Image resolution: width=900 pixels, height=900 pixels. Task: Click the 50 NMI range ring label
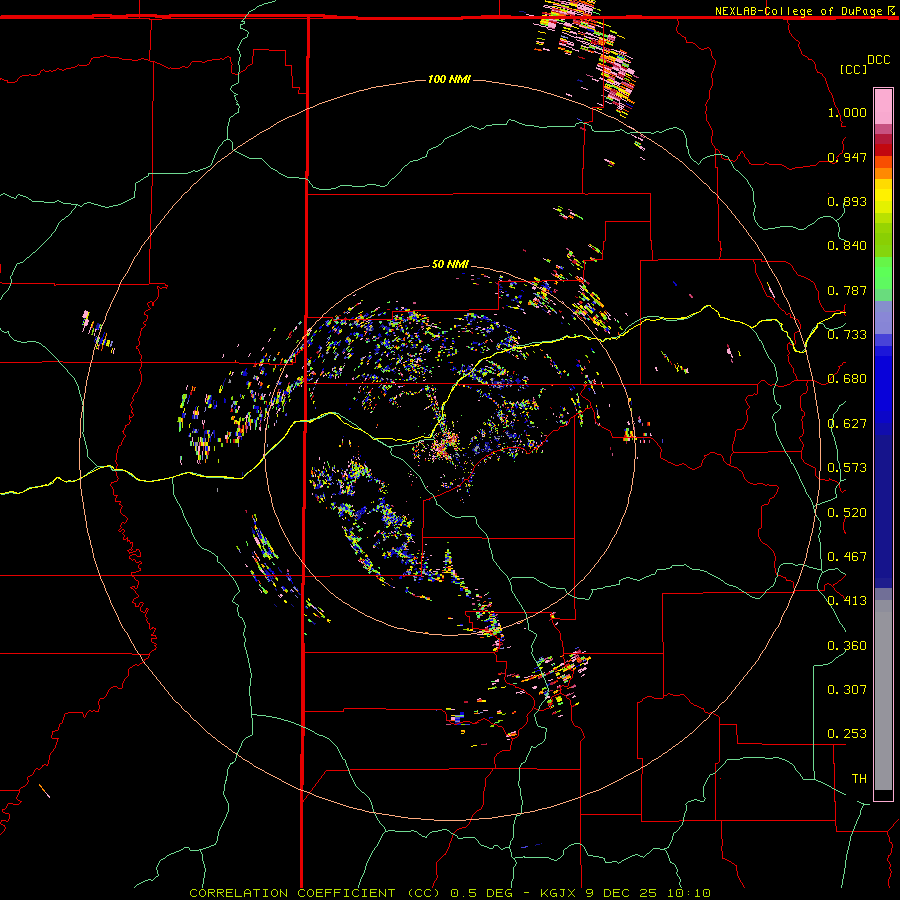[450, 264]
